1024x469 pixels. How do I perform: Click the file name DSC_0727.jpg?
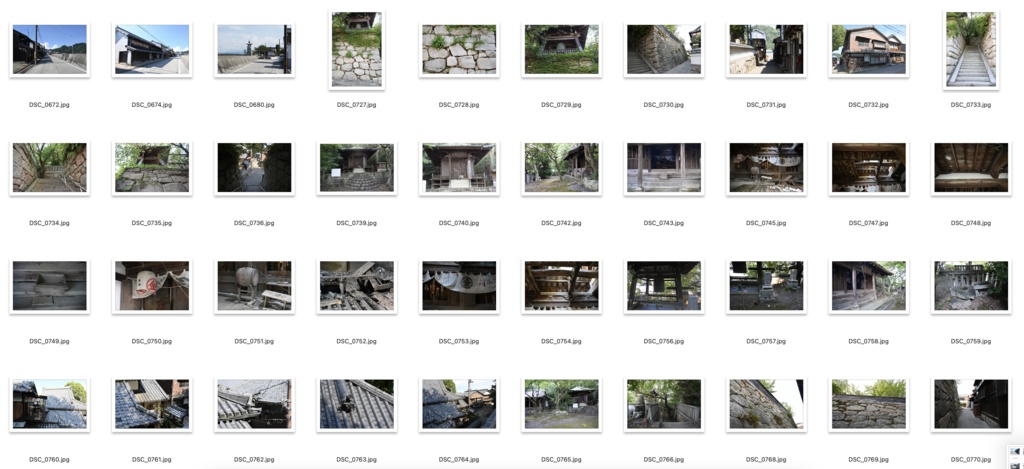pyautogui.click(x=357, y=105)
